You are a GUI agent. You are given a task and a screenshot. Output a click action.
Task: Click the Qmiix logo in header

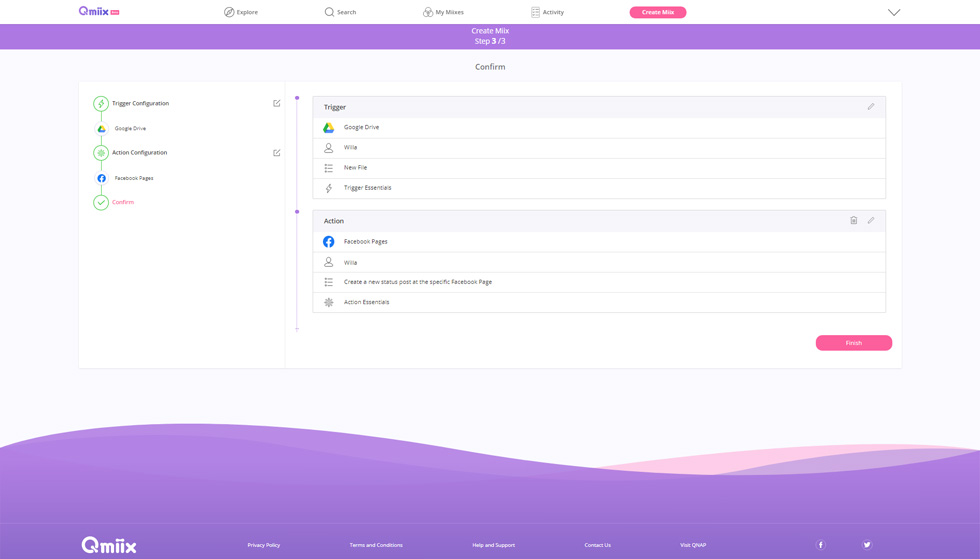click(x=98, y=12)
